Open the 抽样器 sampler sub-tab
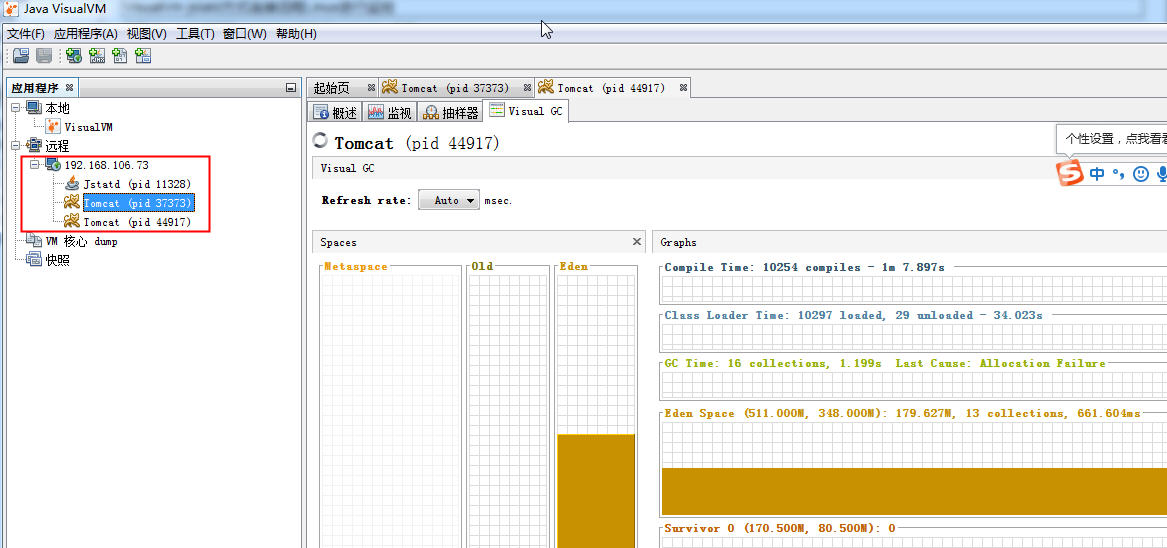1167x548 pixels. [x=450, y=112]
